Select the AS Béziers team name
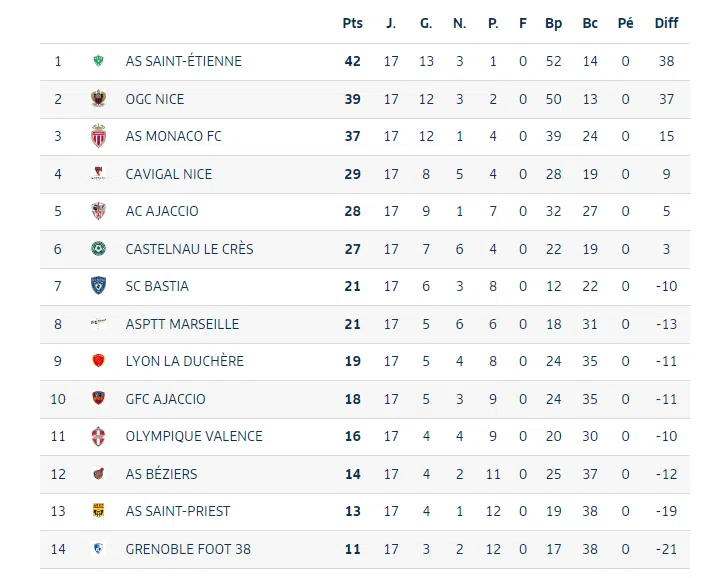Viewport: 702px width, 578px height. coord(161,474)
